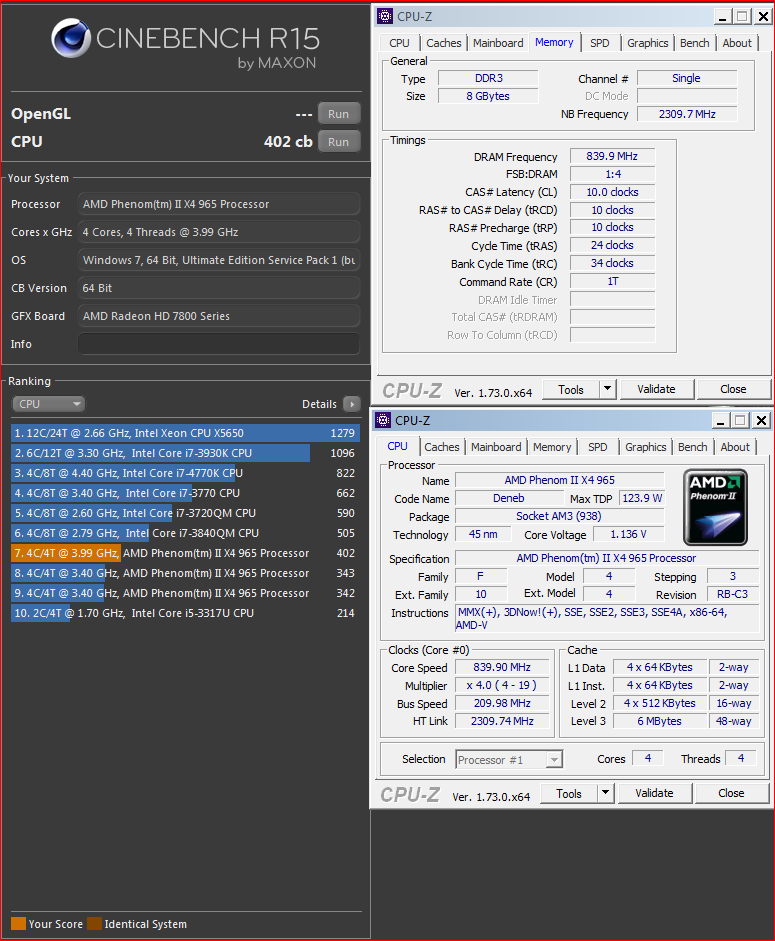775x941 pixels.
Task: Click the CPU-Z icon in the Memory window title bar
Action: 384,16
